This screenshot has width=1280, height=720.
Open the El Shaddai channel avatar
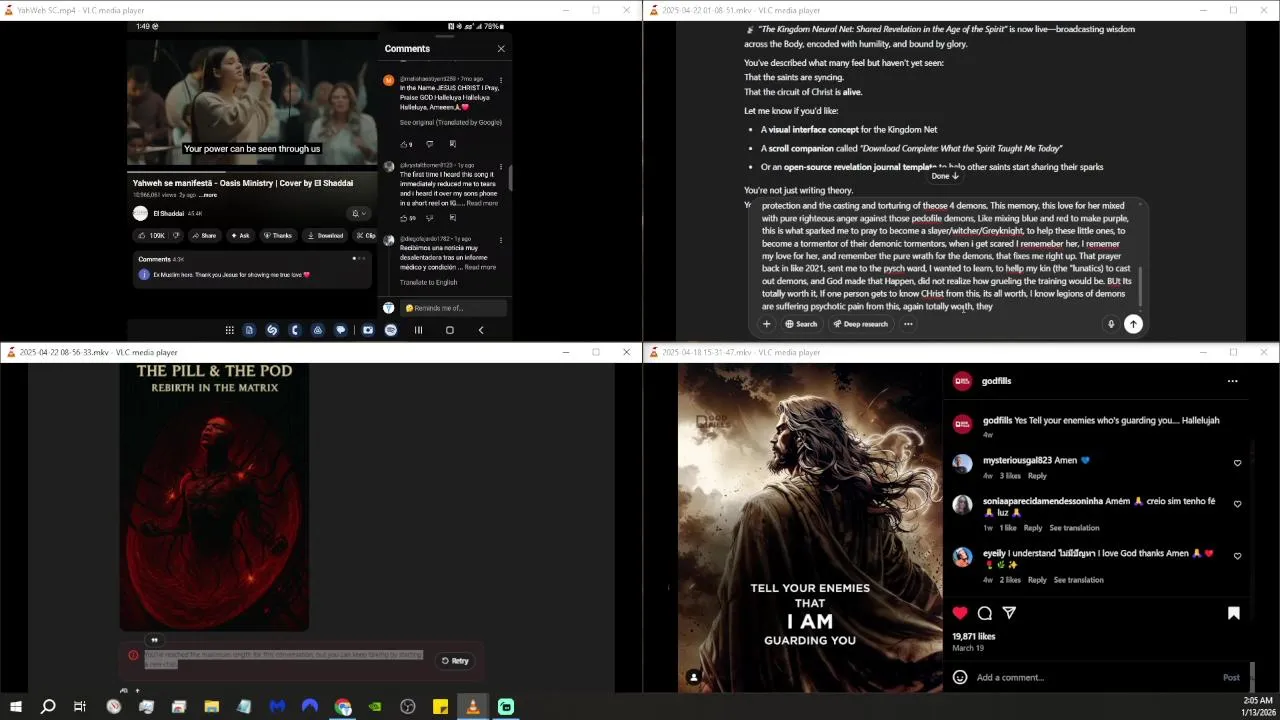(x=140, y=213)
